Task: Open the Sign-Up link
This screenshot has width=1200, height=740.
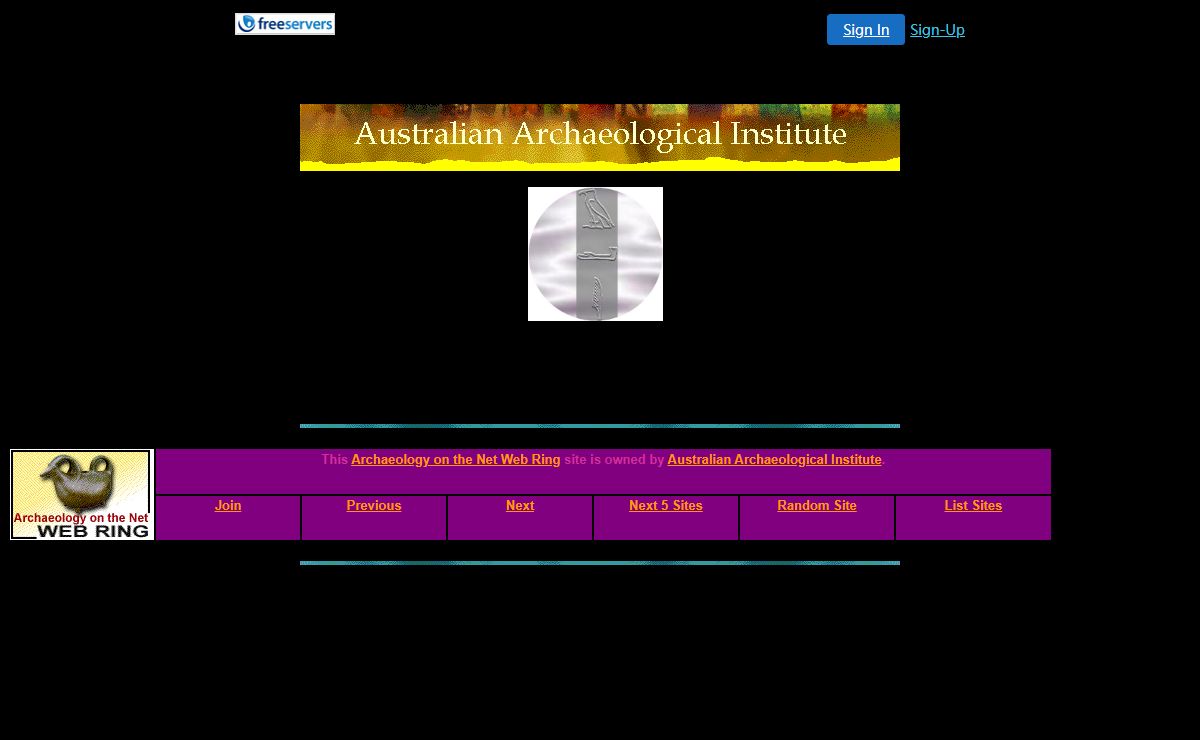Action: tap(937, 30)
